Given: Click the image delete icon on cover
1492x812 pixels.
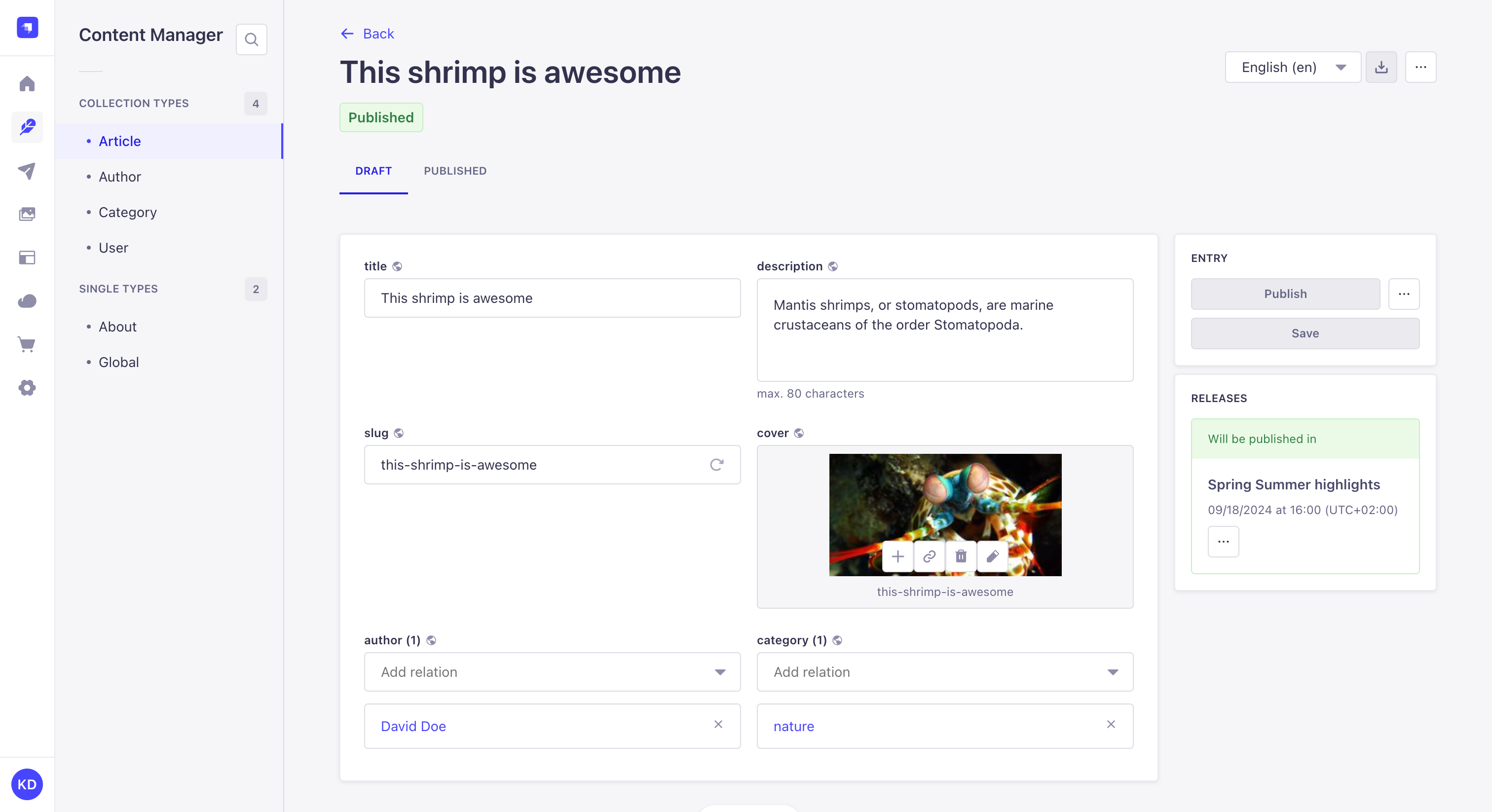Looking at the screenshot, I should click(961, 556).
